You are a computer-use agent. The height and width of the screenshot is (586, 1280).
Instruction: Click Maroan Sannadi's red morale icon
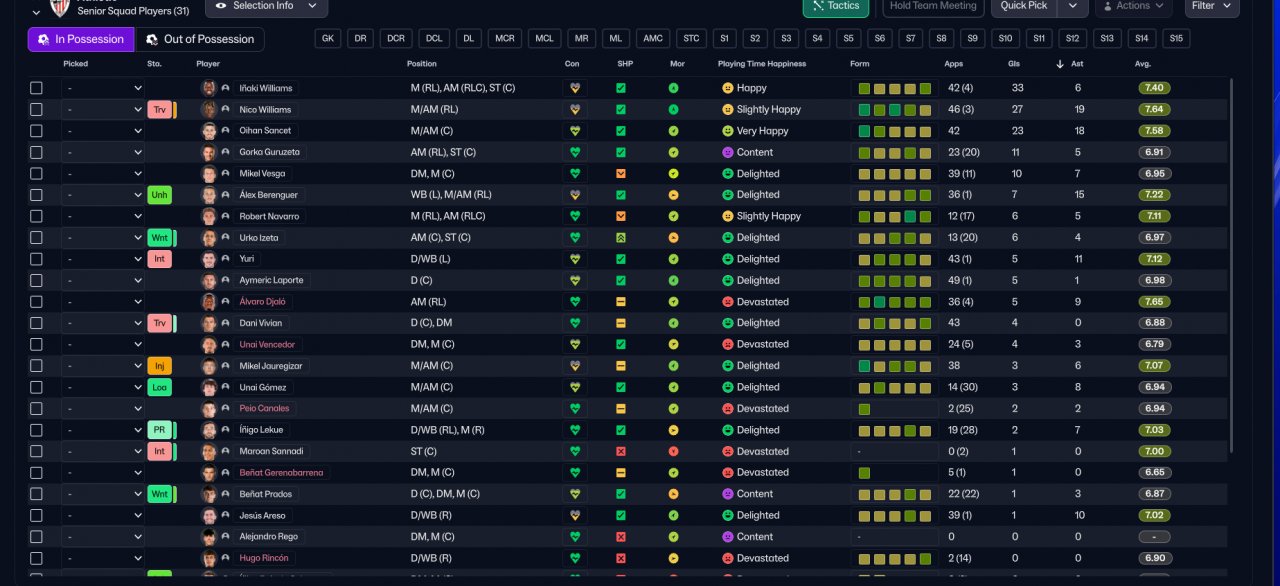tap(674, 451)
